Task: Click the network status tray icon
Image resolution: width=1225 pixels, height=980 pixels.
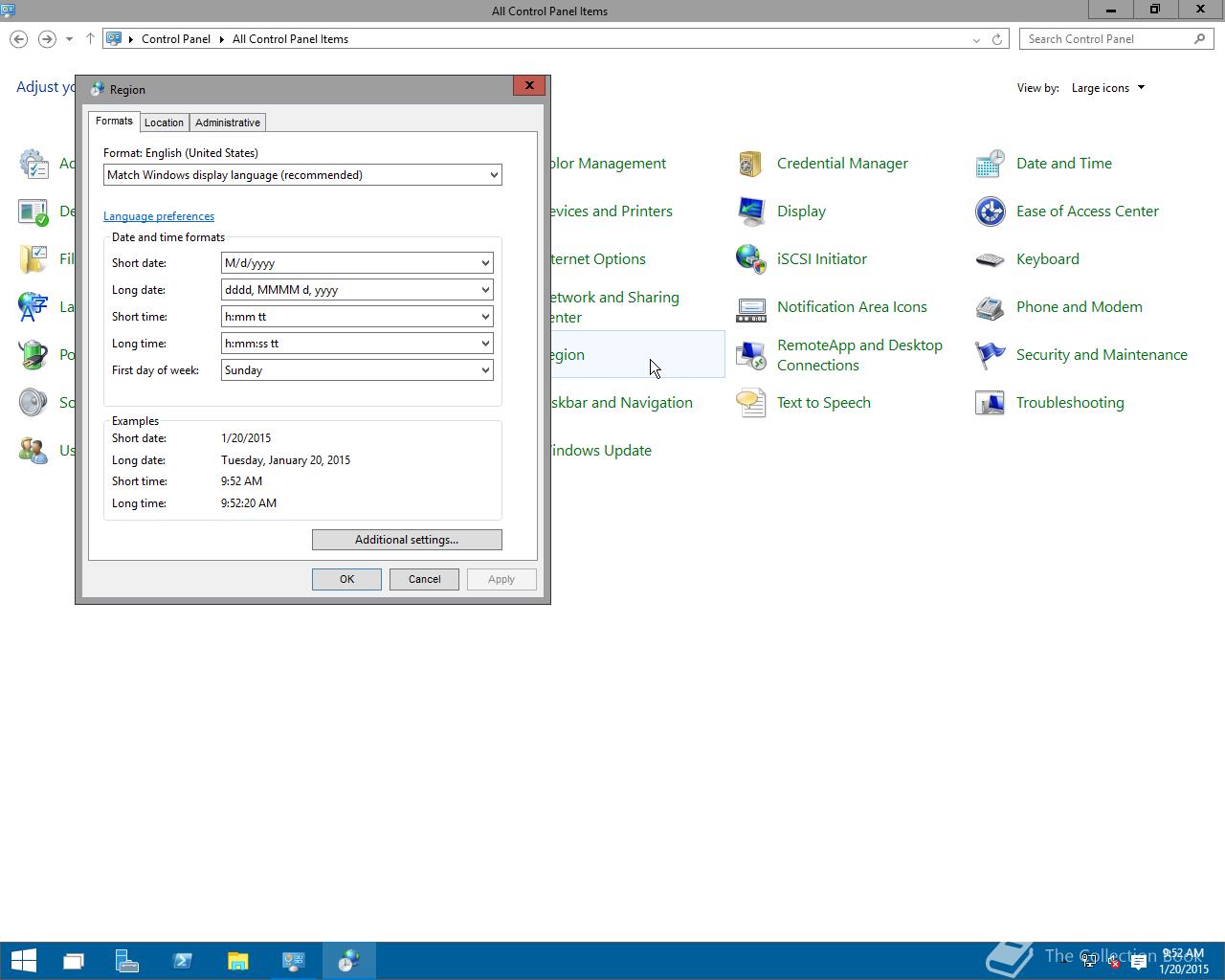Action: click(x=1090, y=963)
